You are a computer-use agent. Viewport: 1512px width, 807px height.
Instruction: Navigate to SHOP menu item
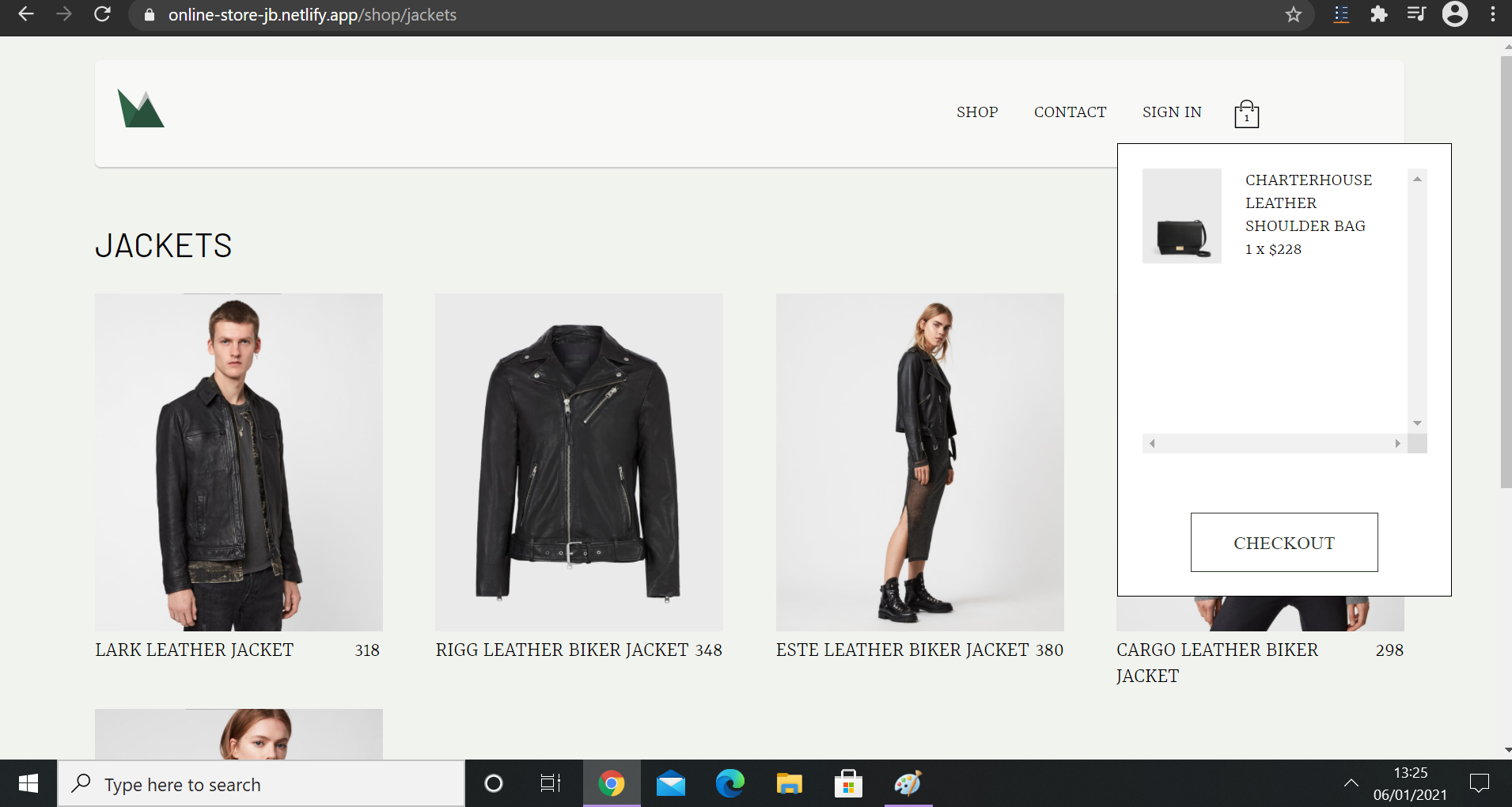tap(977, 112)
